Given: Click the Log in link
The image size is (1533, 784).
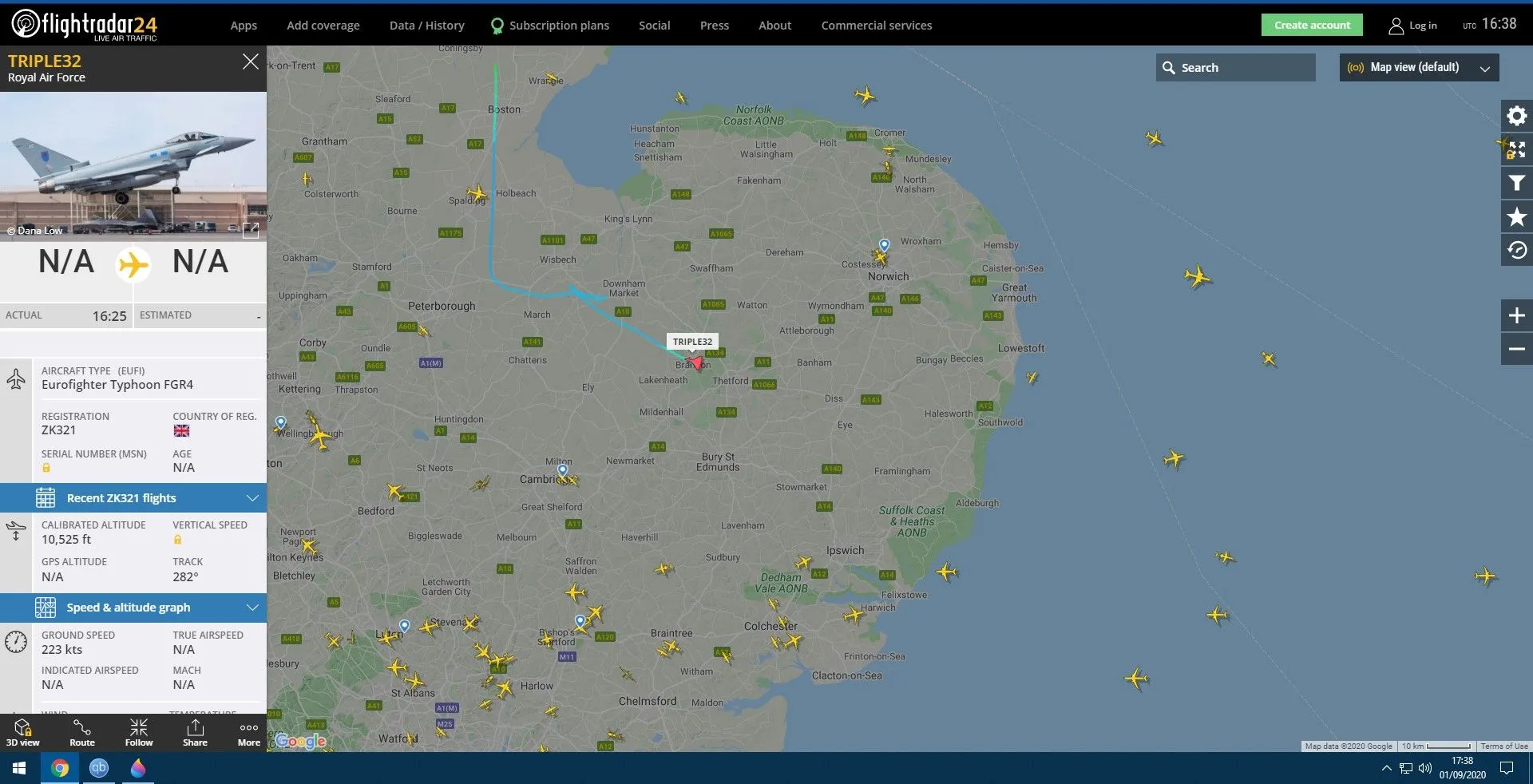Looking at the screenshot, I should tap(1412, 26).
